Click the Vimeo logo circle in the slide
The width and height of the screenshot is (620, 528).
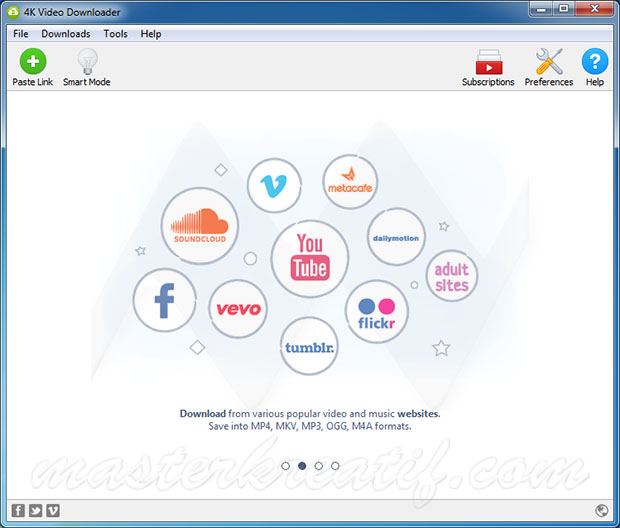tap(274, 185)
